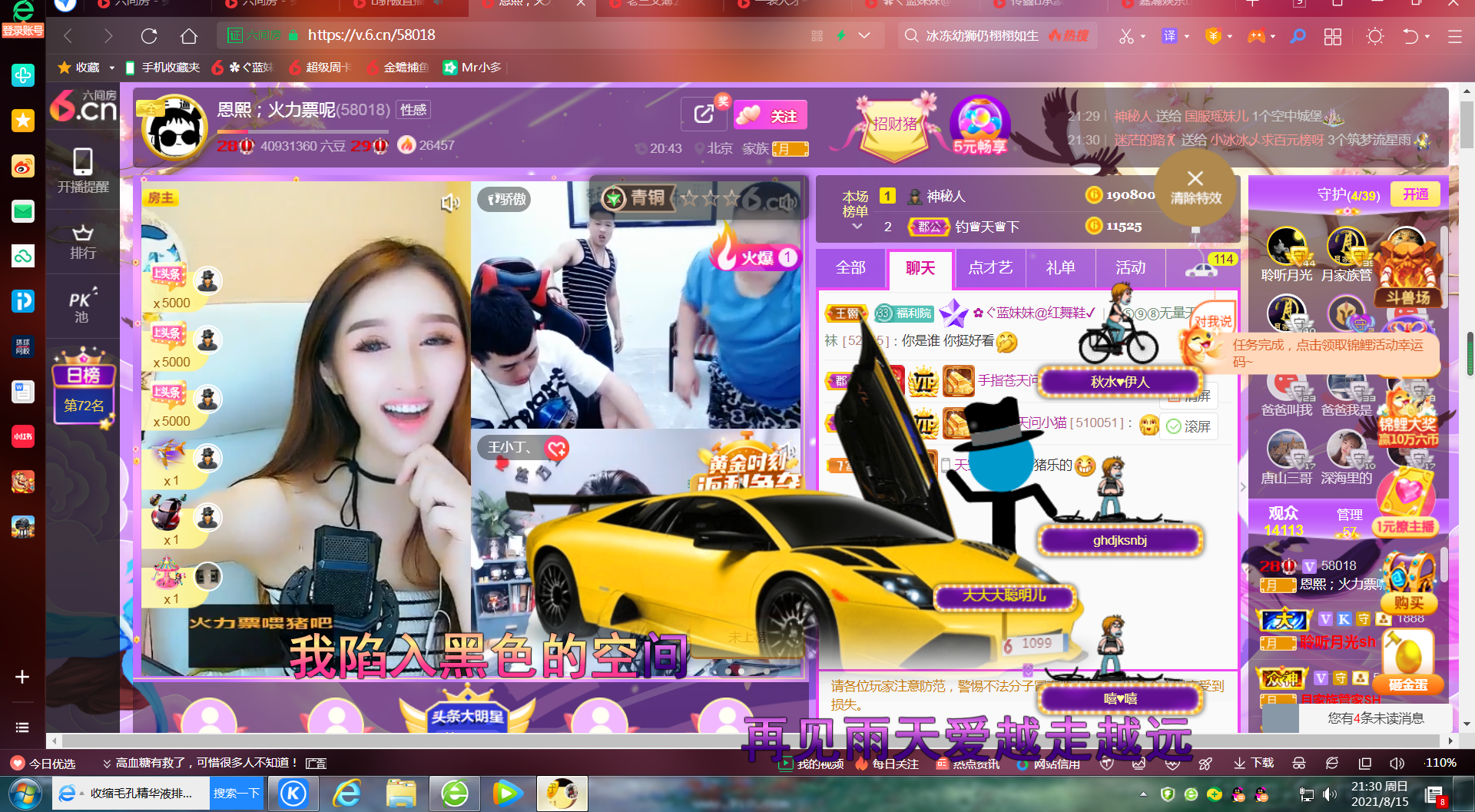The width and height of the screenshot is (1475, 812).
Task: Open the scissors screenshot tool
Action: 1126,36
